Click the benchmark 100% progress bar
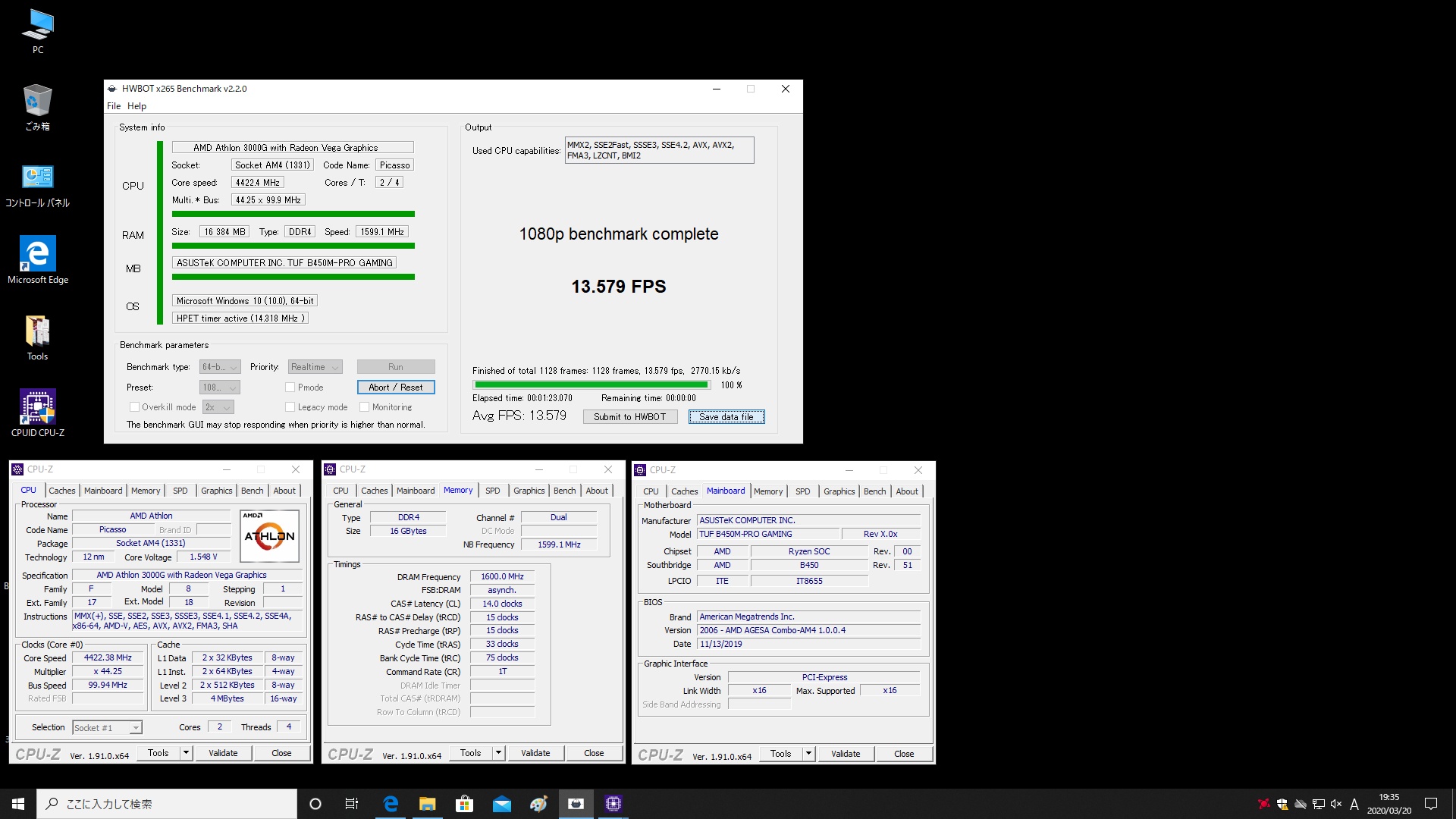Viewport: 1456px width, 819px height. pyautogui.click(x=591, y=385)
